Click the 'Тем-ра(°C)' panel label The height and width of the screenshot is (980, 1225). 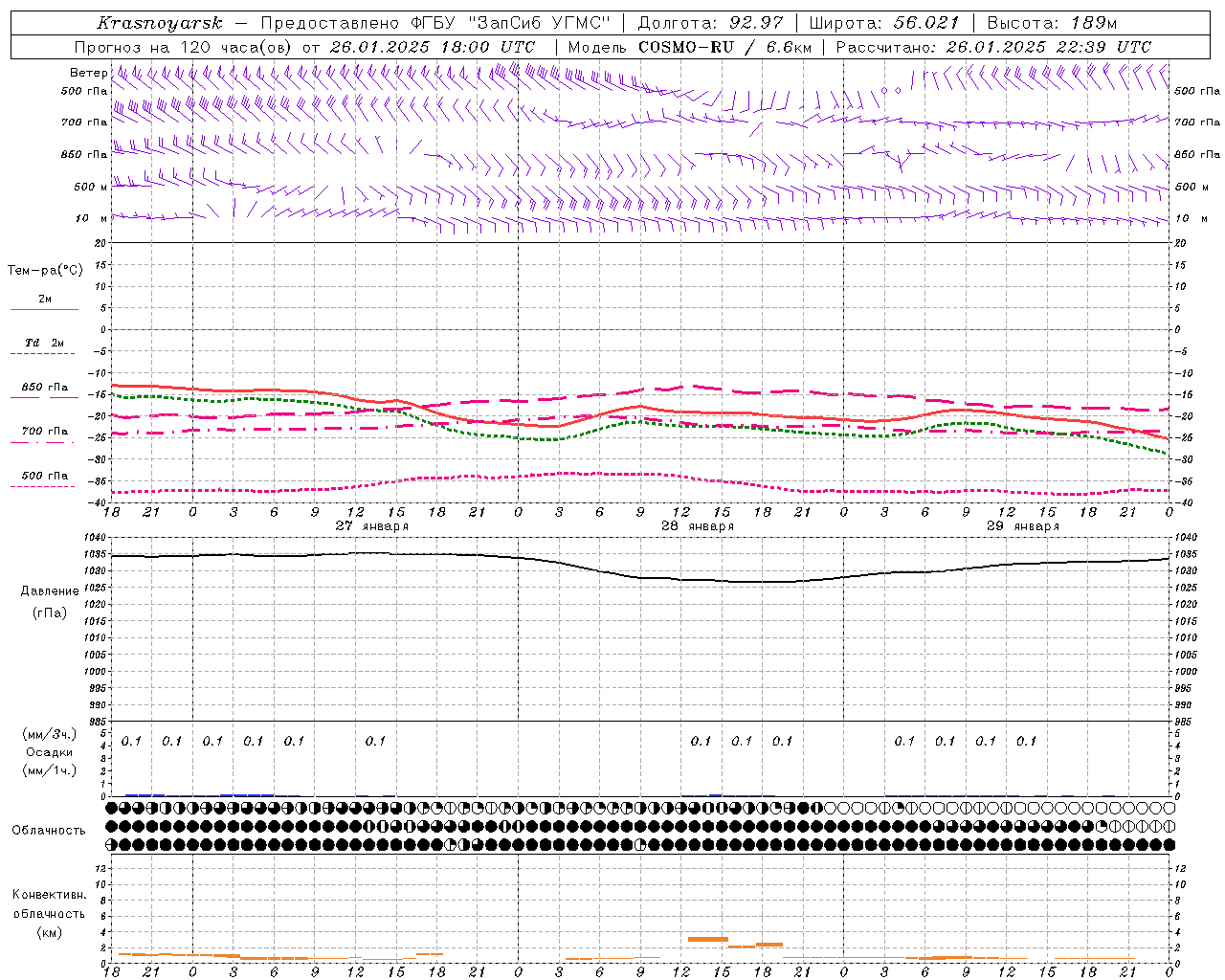point(45,271)
